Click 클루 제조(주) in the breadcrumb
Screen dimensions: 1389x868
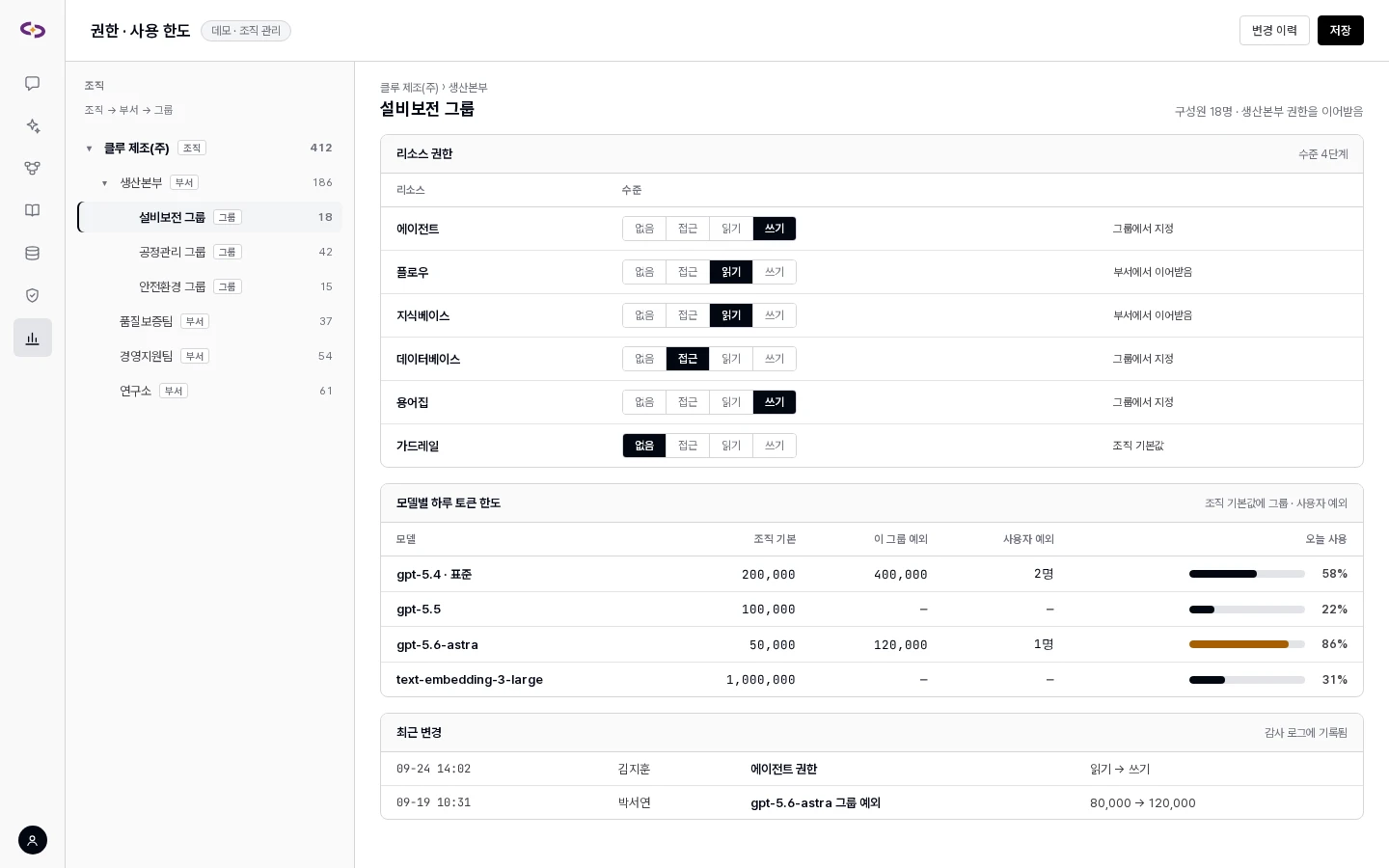click(409, 88)
